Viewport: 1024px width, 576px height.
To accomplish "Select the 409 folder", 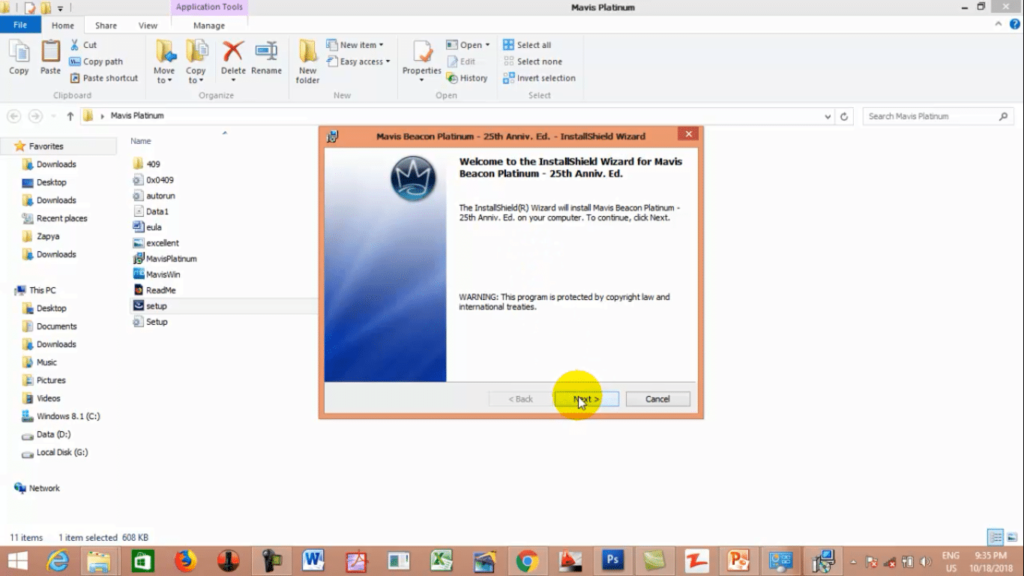I will point(146,164).
